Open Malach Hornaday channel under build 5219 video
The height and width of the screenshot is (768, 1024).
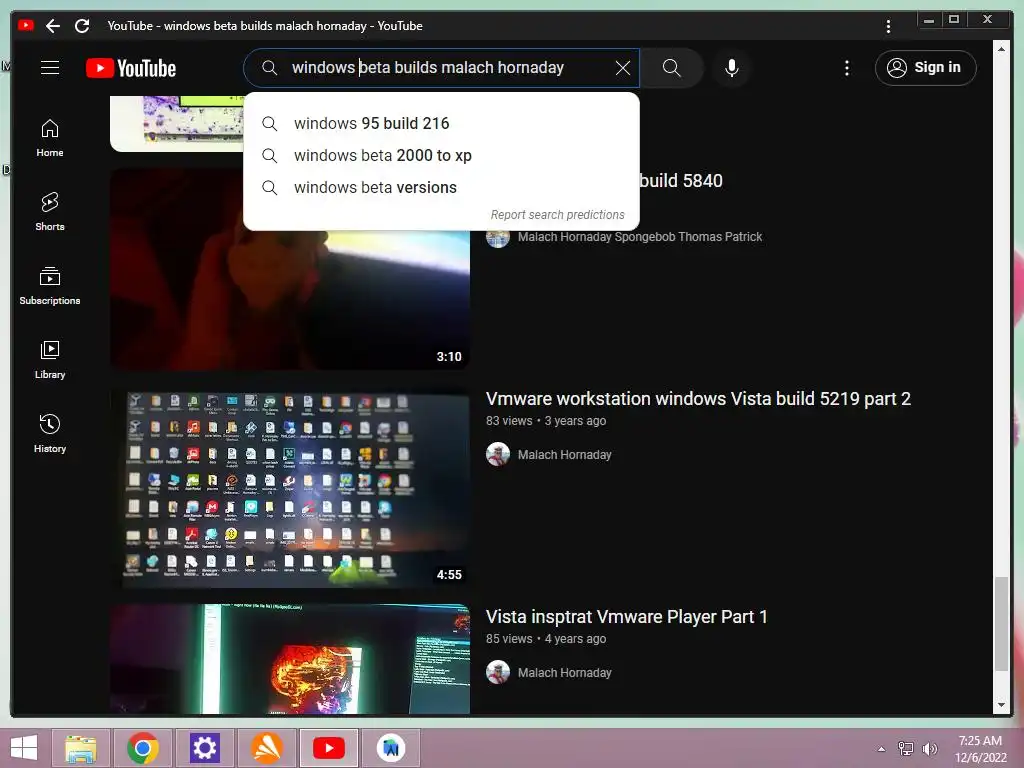click(x=564, y=455)
